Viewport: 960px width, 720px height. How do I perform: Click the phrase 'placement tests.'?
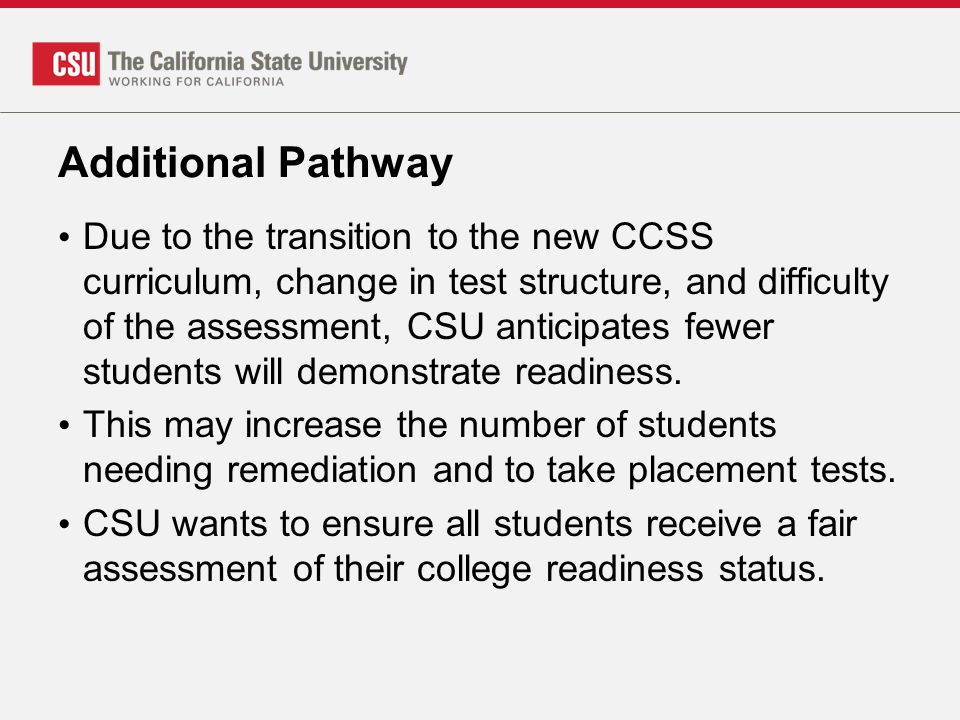click(x=762, y=470)
